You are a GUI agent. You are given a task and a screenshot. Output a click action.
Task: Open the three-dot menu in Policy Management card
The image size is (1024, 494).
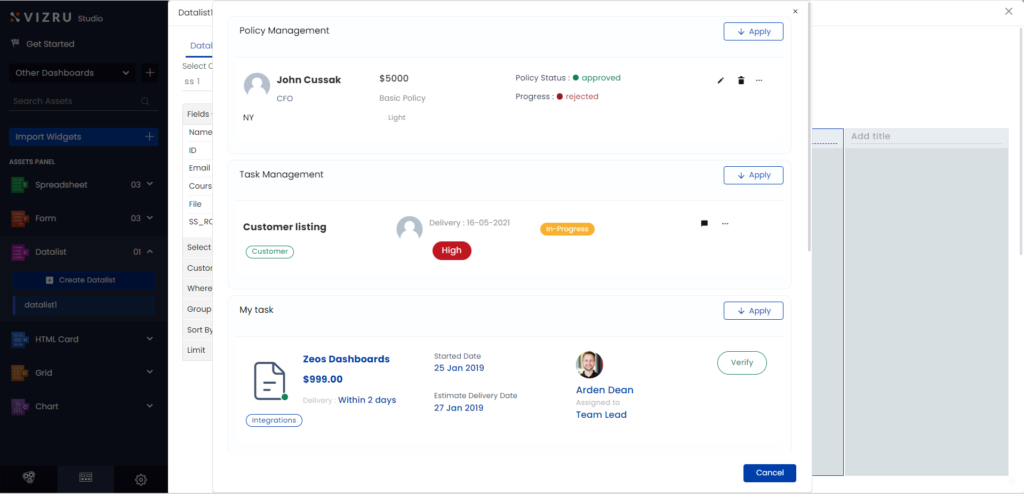(x=759, y=80)
